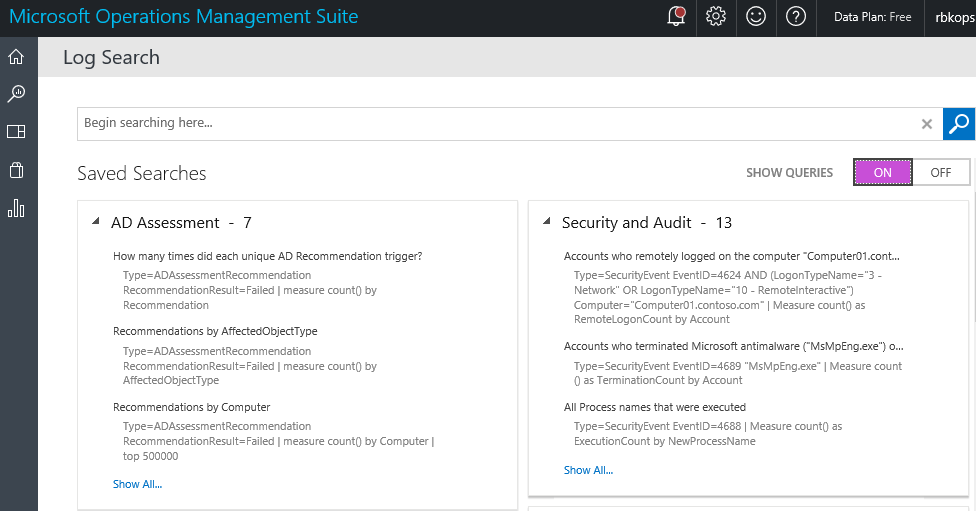Collapse the Security and Audit group
The image size is (976, 511).
point(547,222)
